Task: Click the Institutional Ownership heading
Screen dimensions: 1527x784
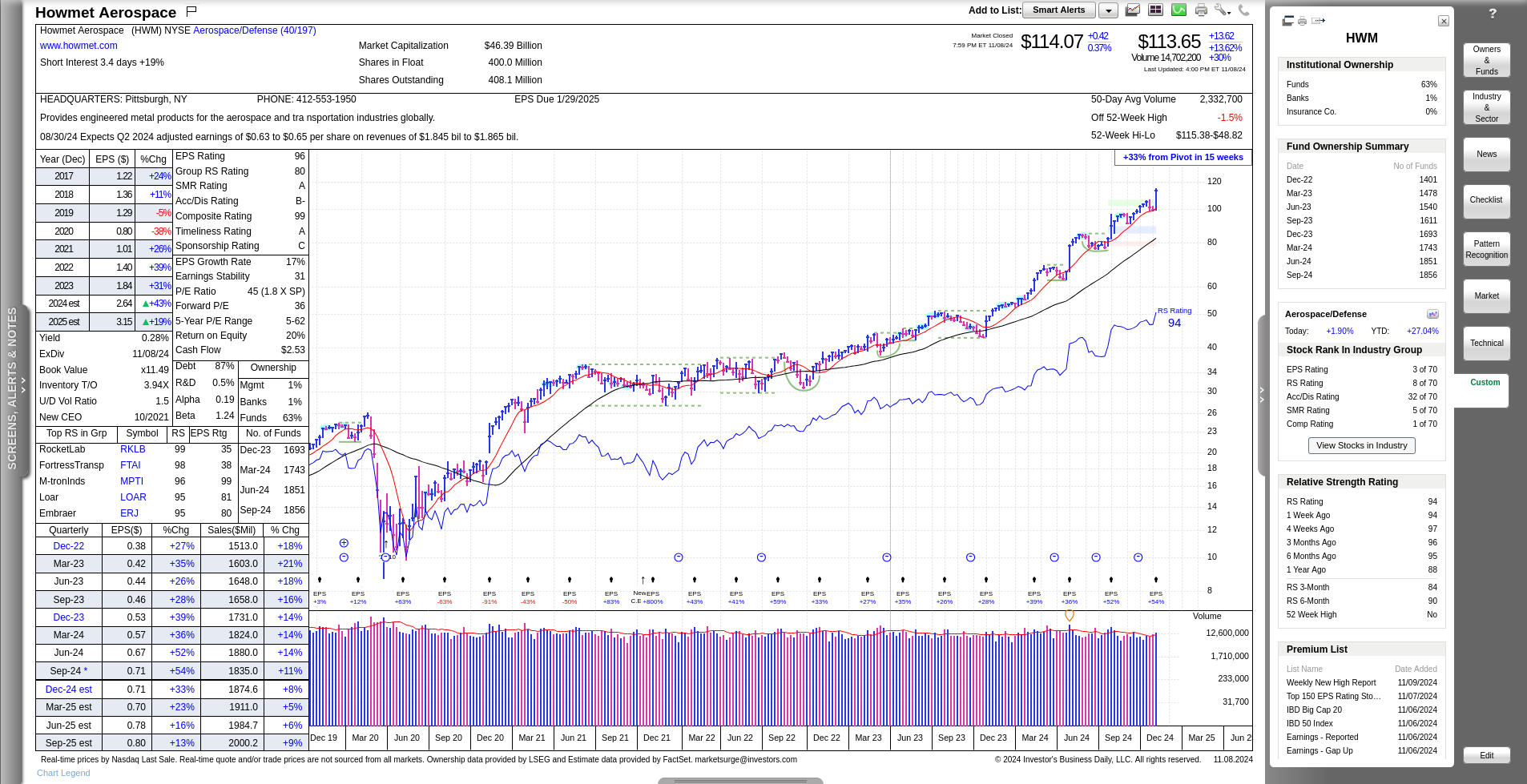Action: tap(1340, 65)
